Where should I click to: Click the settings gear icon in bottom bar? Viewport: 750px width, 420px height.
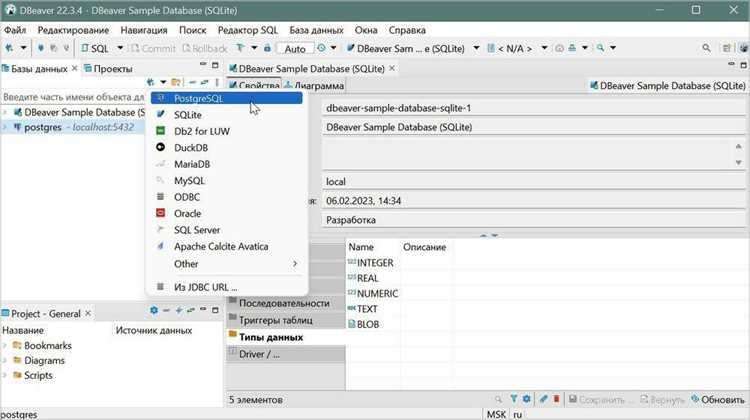pos(527,398)
